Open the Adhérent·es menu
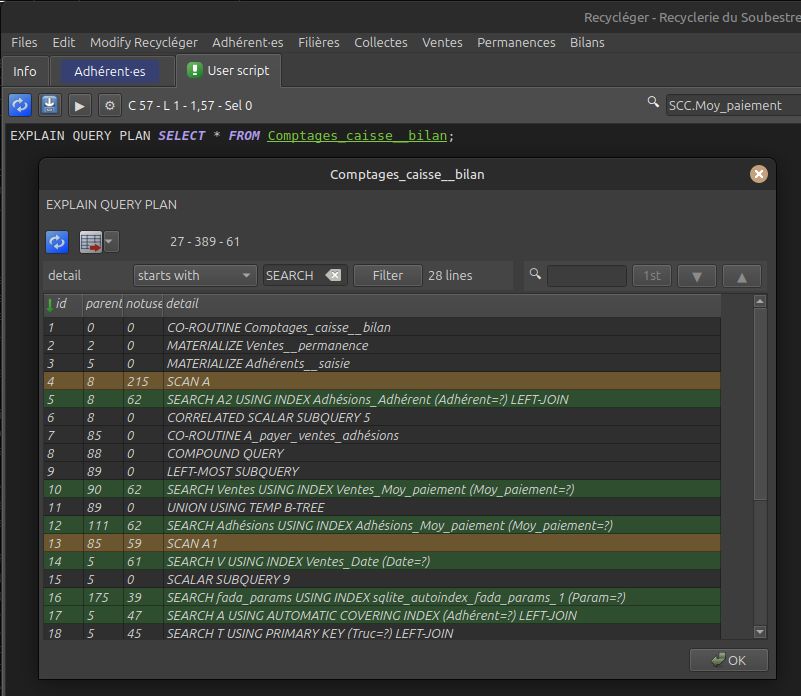This screenshot has width=801, height=696. point(248,42)
